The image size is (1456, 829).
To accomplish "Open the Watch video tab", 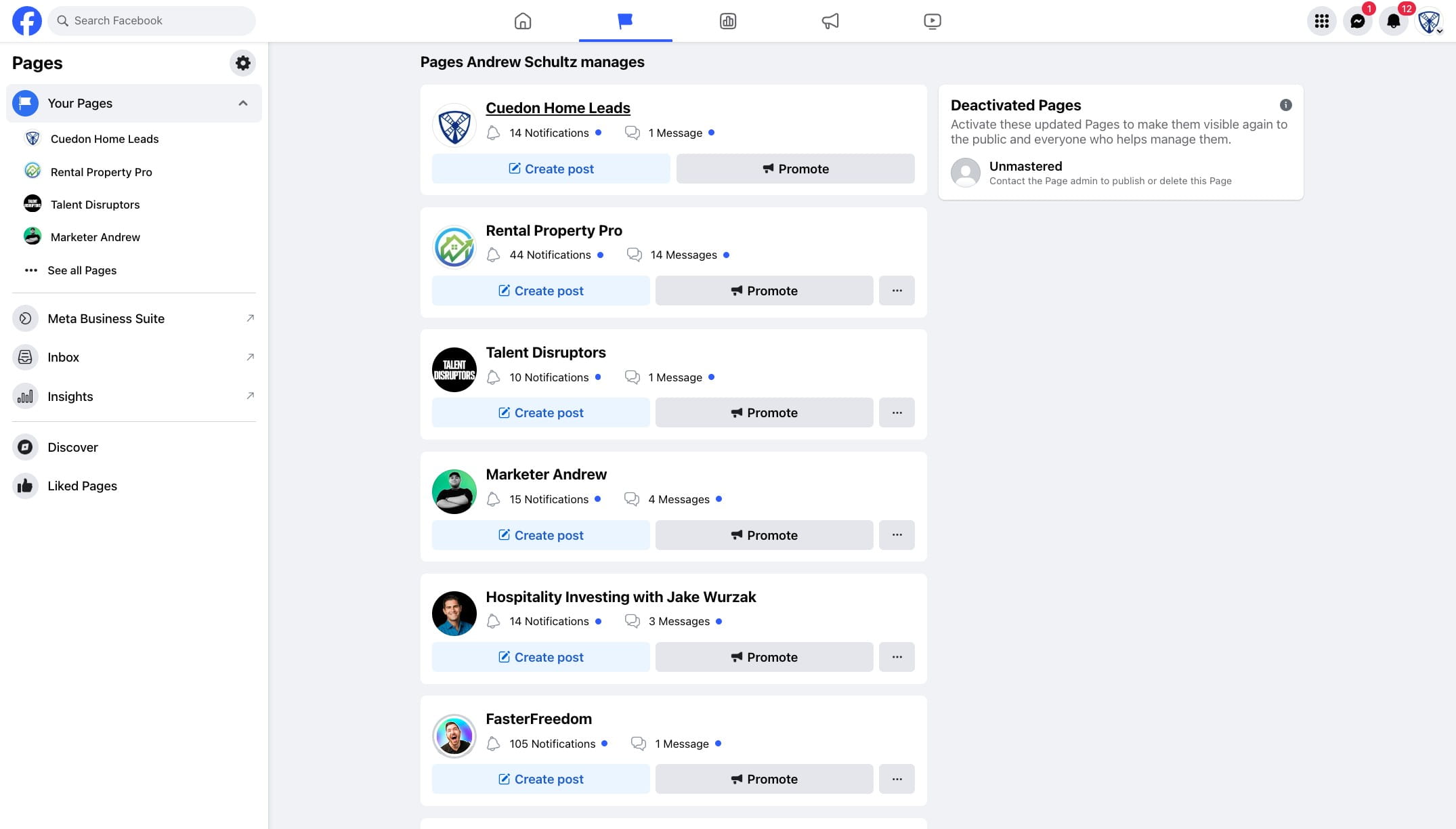I will pyautogui.click(x=933, y=21).
